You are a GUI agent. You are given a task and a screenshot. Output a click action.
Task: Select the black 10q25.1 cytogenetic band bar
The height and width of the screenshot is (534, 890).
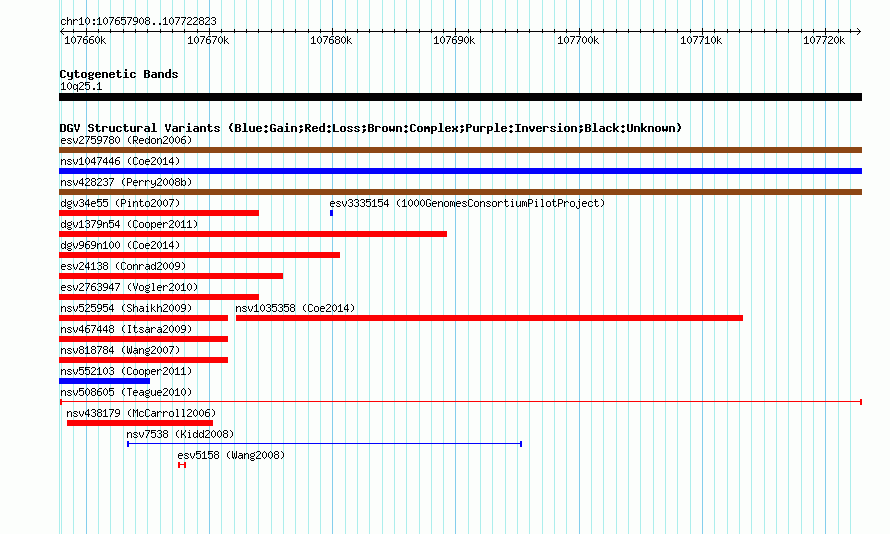coord(460,97)
